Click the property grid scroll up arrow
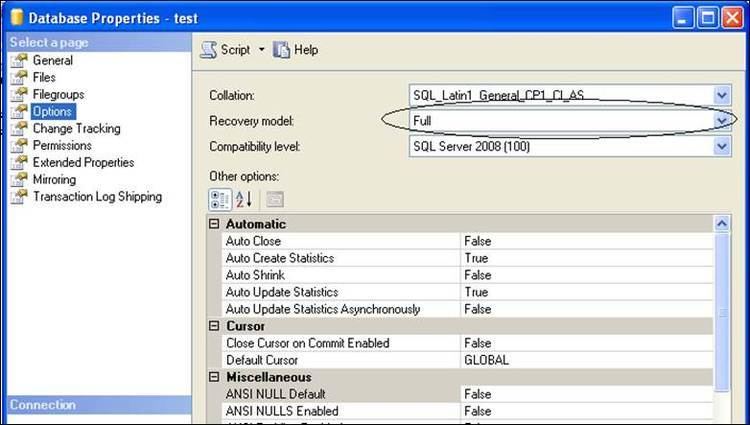The image size is (750, 425). (x=722, y=223)
